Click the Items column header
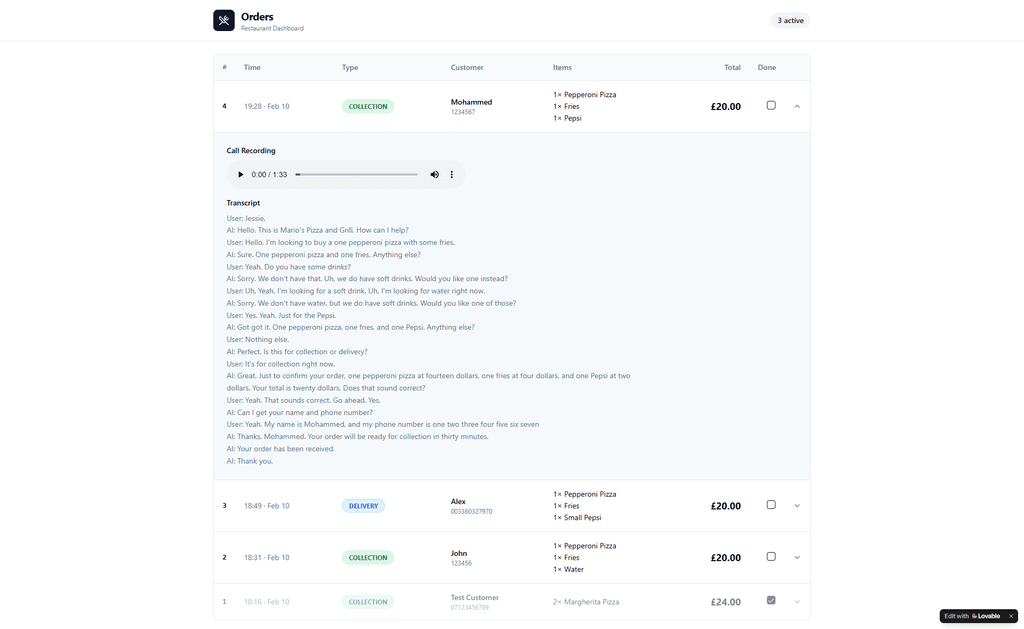This screenshot has width=1024, height=629. [562, 67]
